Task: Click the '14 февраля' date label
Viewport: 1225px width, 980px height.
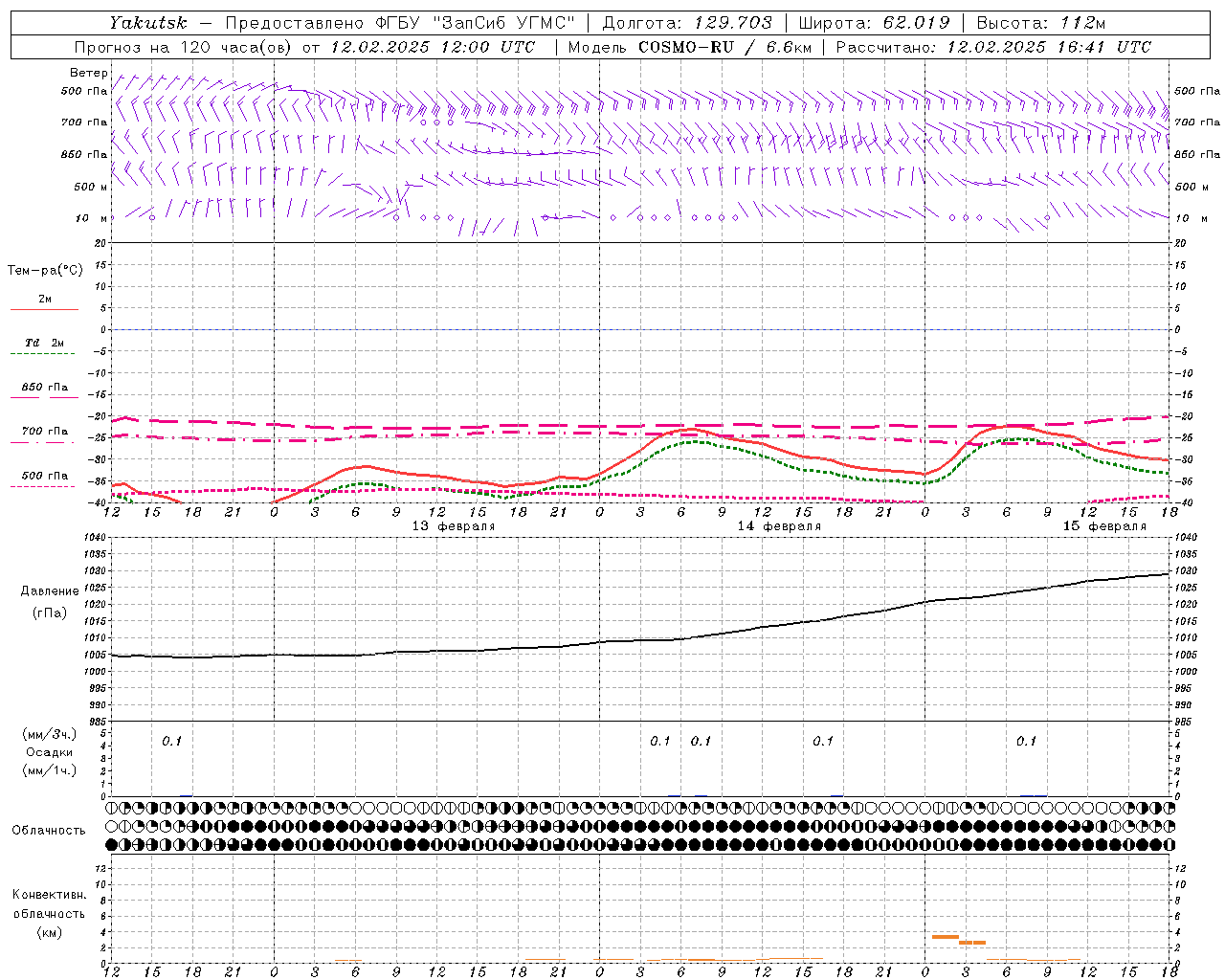Action: click(x=779, y=526)
